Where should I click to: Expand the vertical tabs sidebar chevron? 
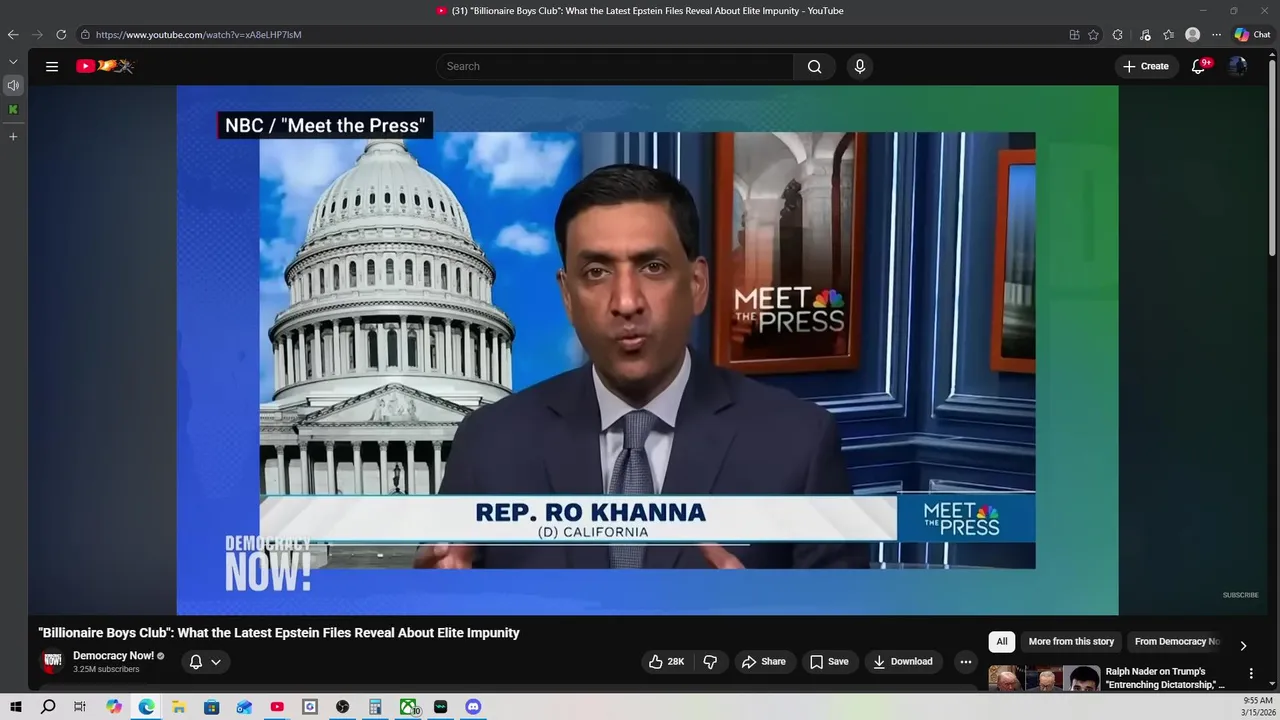(x=13, y=62)
